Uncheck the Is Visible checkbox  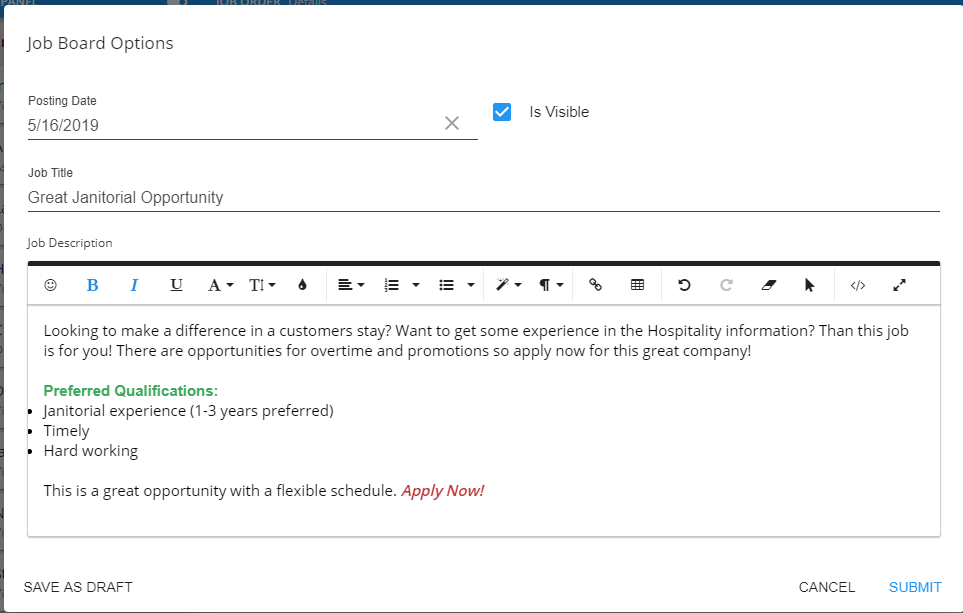502,112
